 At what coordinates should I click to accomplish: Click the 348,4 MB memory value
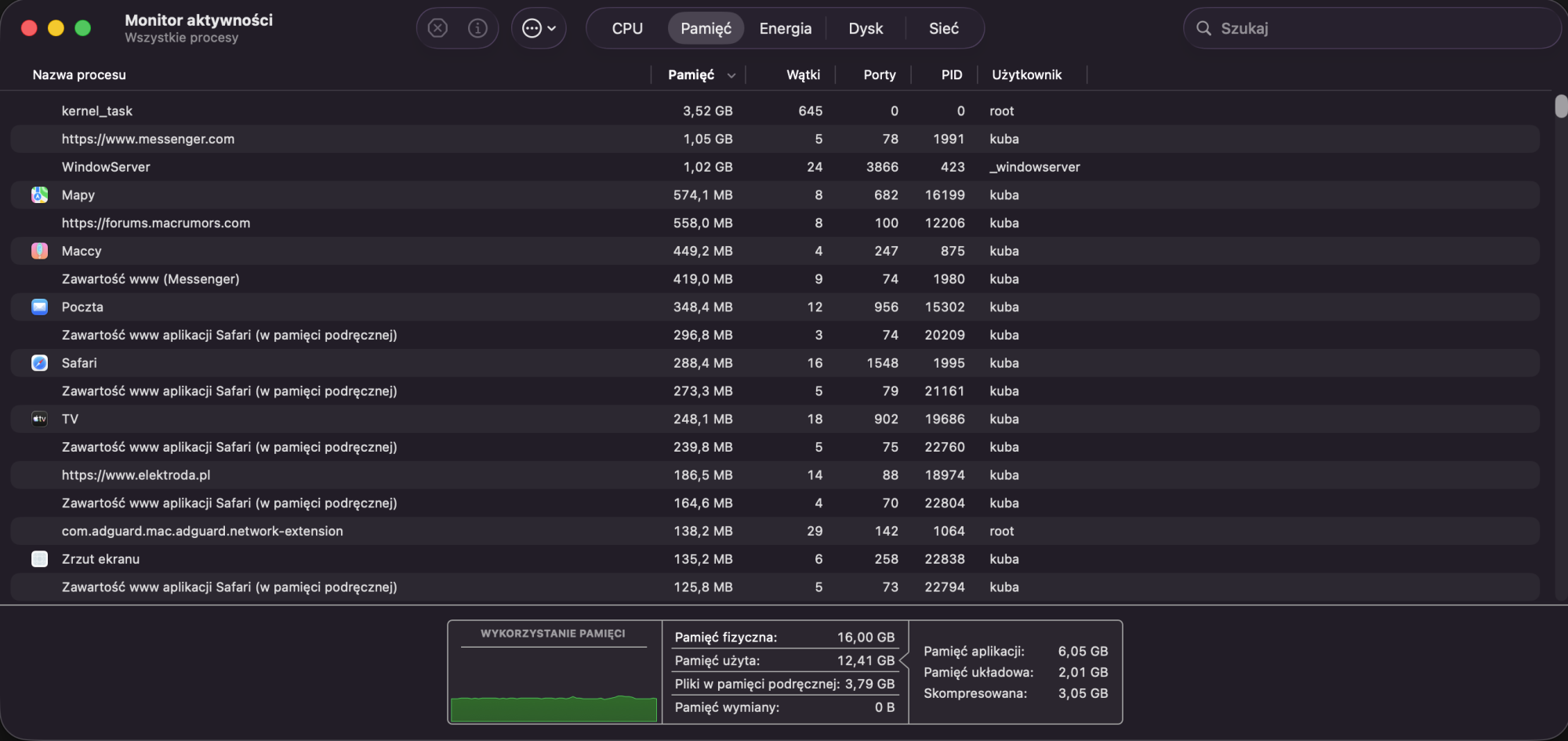click(702, 307)
